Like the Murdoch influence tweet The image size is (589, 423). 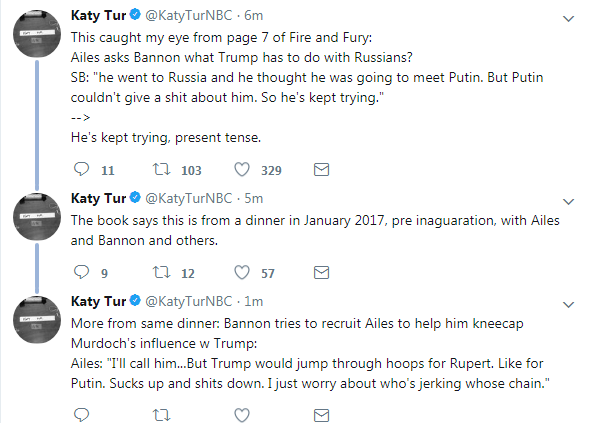(242, 415)
